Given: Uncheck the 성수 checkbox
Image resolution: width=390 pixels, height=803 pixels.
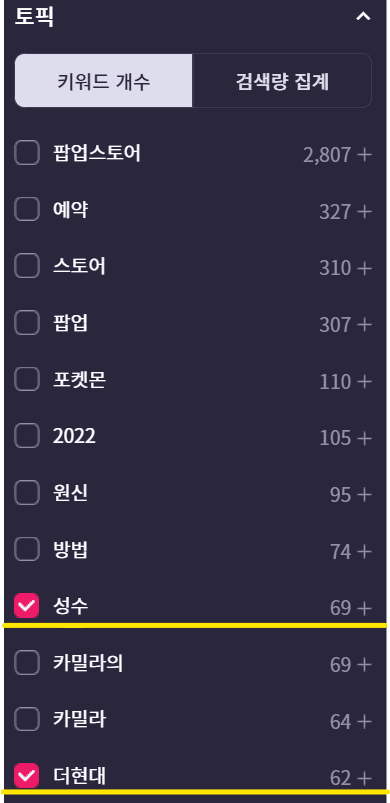Looking at the screenshot, I should 27,606.
